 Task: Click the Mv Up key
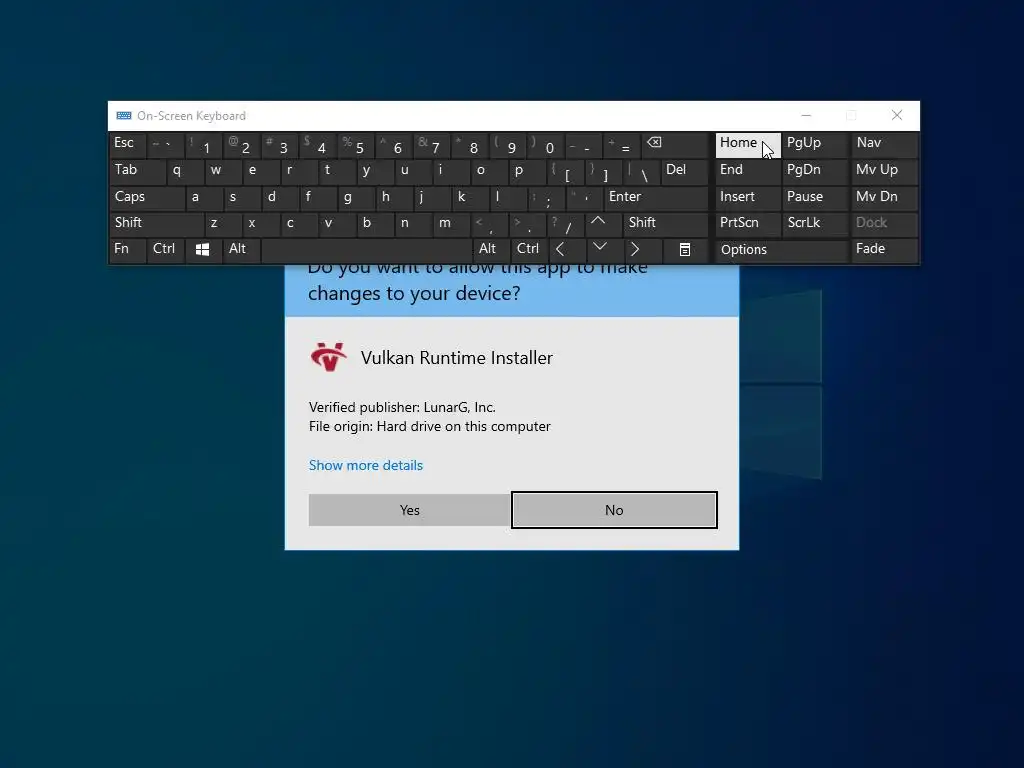point(885,170)
